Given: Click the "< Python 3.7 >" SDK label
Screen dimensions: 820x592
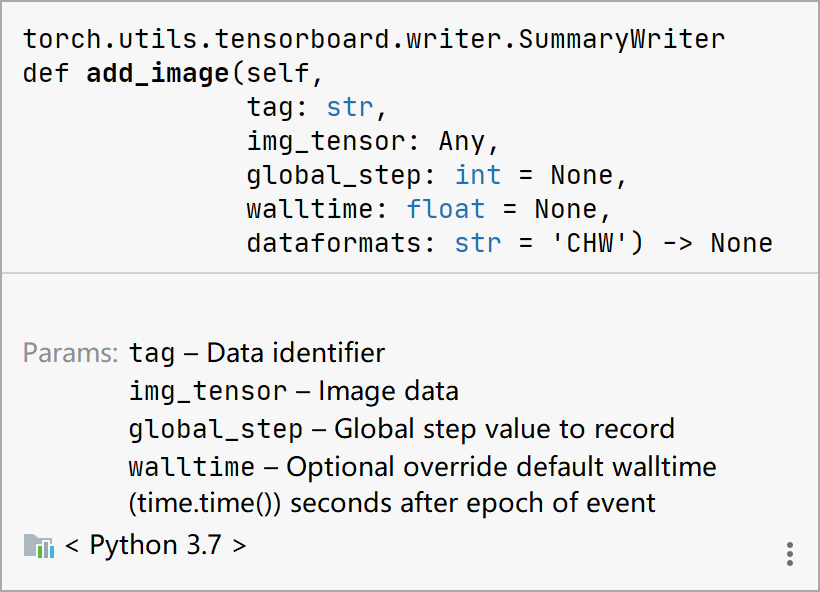Looking at the screenshot, I should pyautogui.click(x=155, y=546).
